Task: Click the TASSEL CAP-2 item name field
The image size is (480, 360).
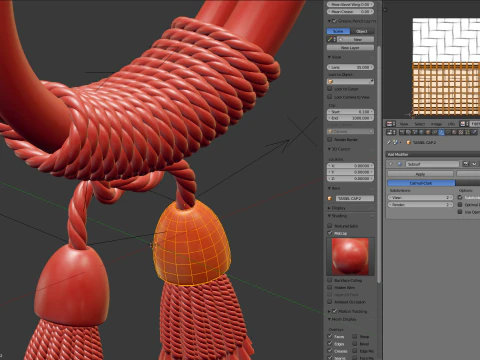Action: pyautogui.click(x=354, y=198)
